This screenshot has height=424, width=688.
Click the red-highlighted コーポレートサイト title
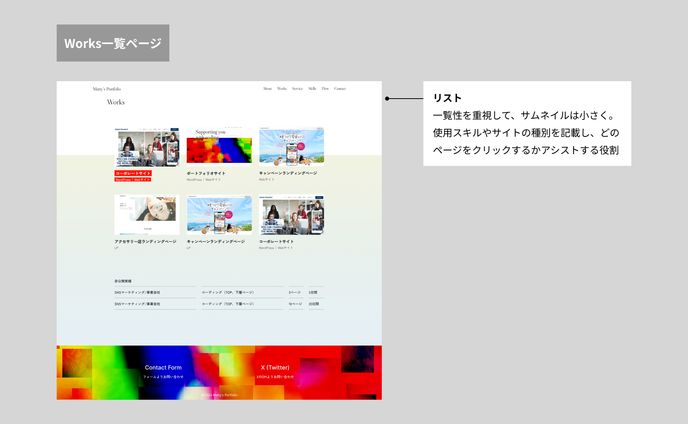(133, 173)
